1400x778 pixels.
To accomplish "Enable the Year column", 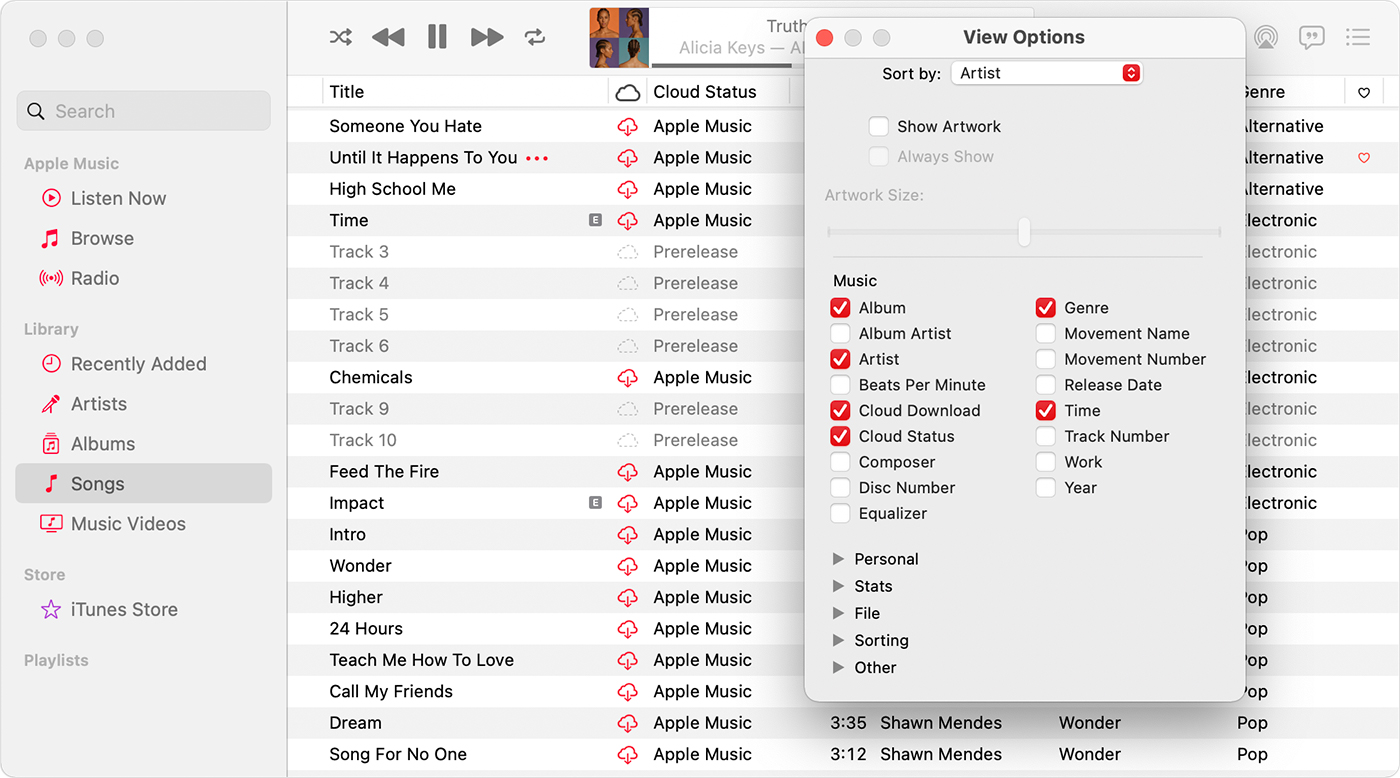I will click(1046, 488).
